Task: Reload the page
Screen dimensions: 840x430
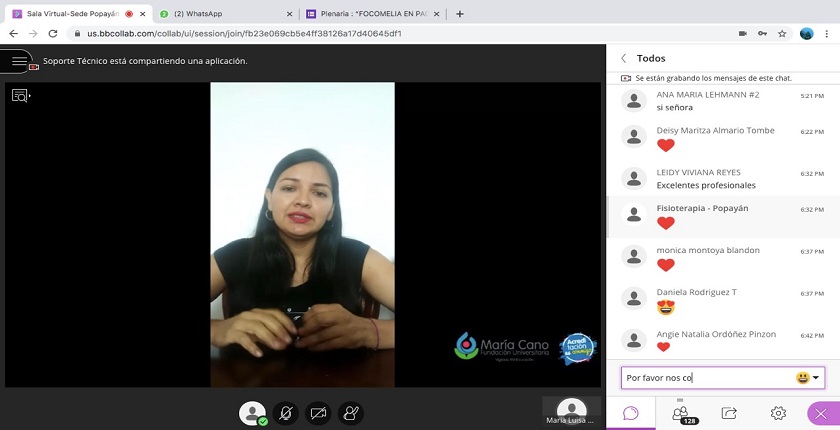Action: 52,33
